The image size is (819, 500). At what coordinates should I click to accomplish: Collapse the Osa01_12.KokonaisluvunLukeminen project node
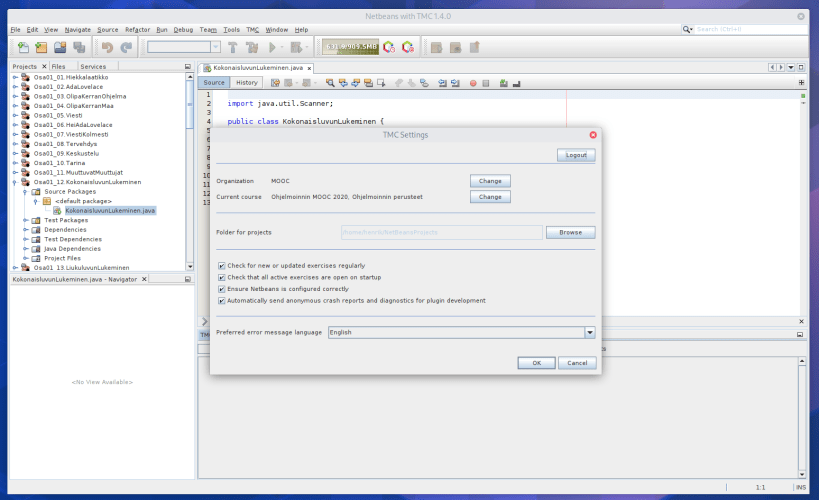15,182
